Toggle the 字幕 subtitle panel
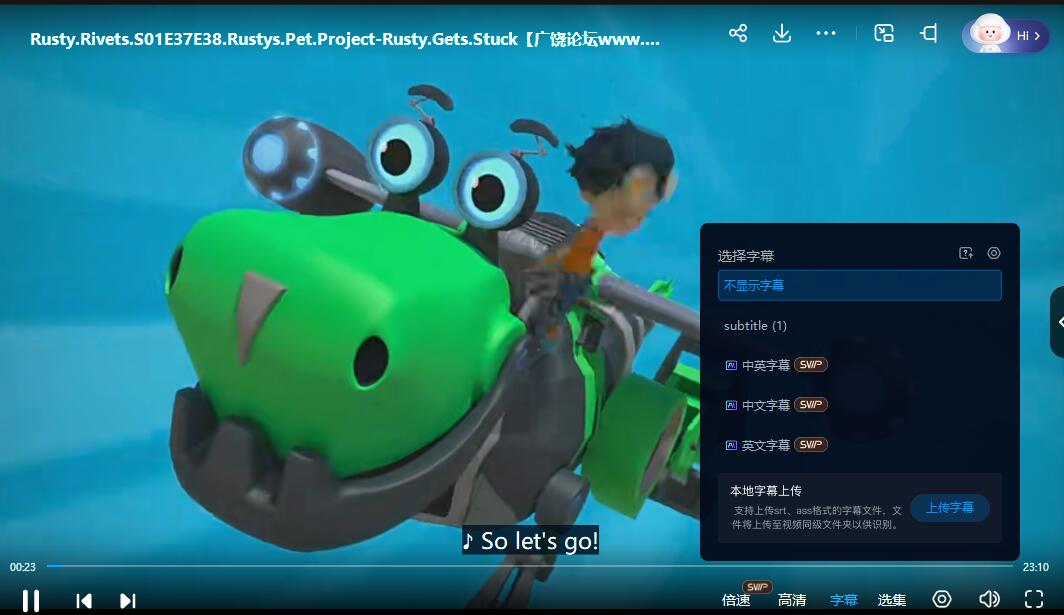Viewport: 1064px width, 615px height. (x=844, y=600)
